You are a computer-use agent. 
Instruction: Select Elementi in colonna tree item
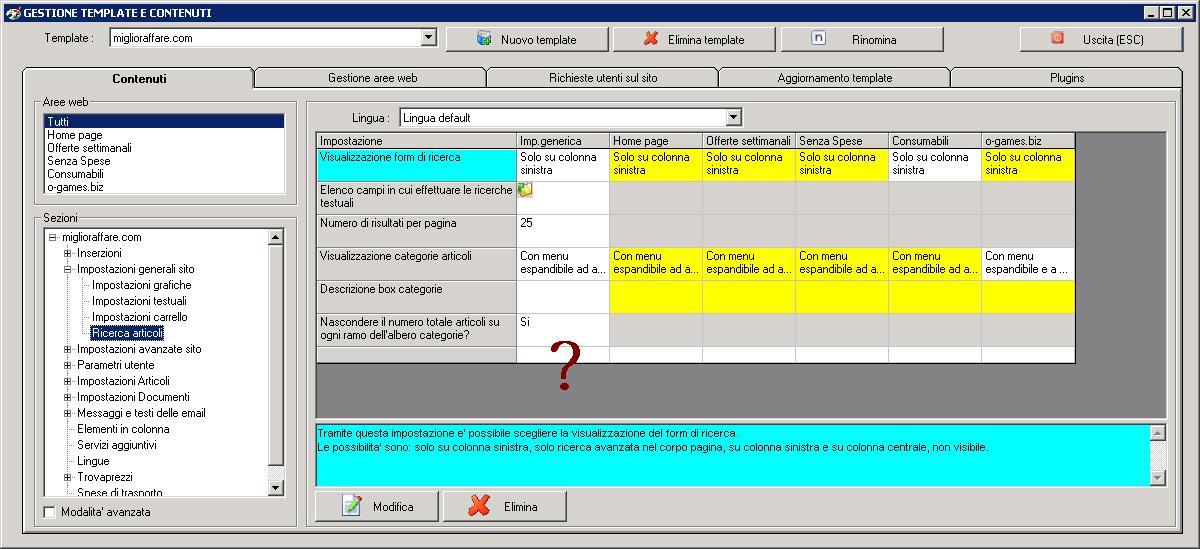coord(123,429)
